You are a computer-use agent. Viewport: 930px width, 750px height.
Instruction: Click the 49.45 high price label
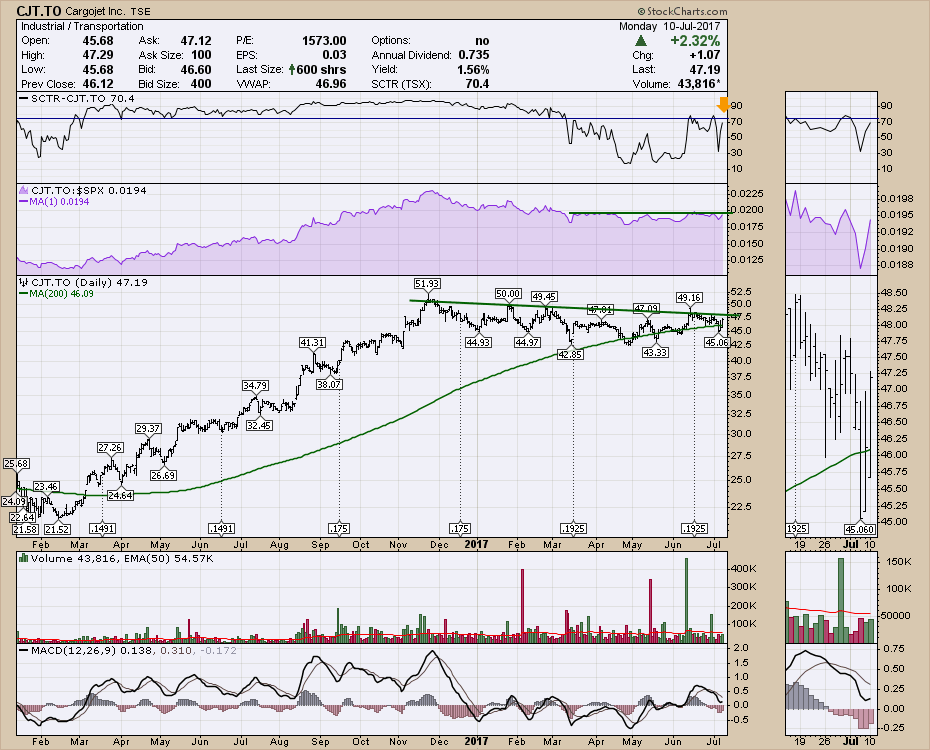pyautogui.click(x=544, y=296)
